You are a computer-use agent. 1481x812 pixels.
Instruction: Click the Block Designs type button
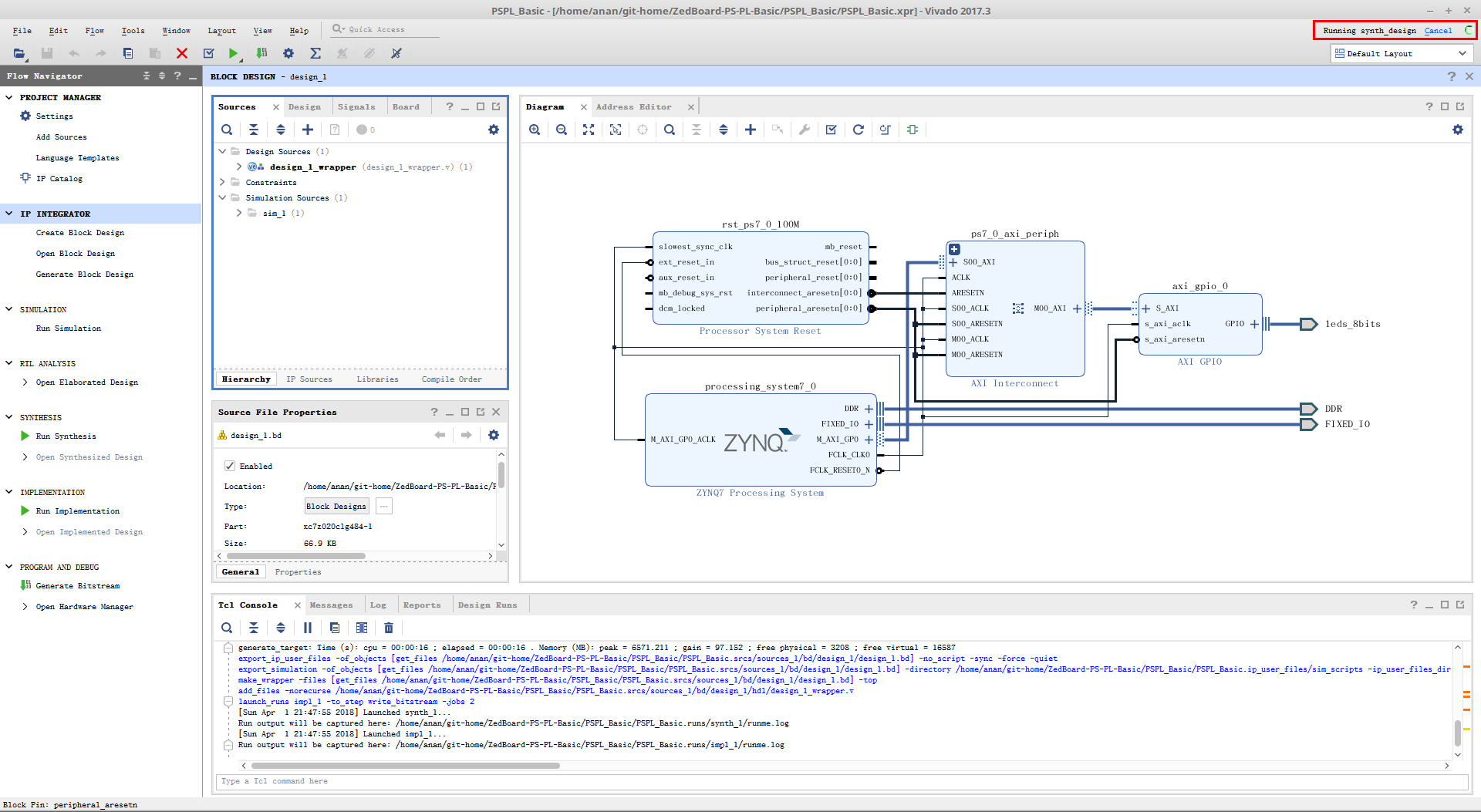(x=336, y=507)
